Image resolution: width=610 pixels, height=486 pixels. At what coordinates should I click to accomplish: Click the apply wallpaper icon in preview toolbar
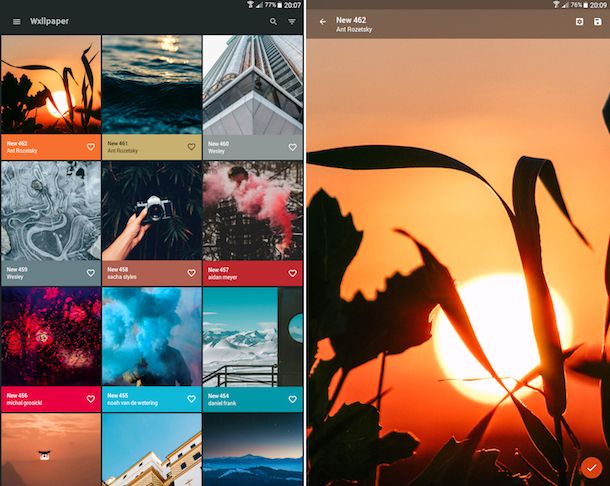tap(579, 22)
